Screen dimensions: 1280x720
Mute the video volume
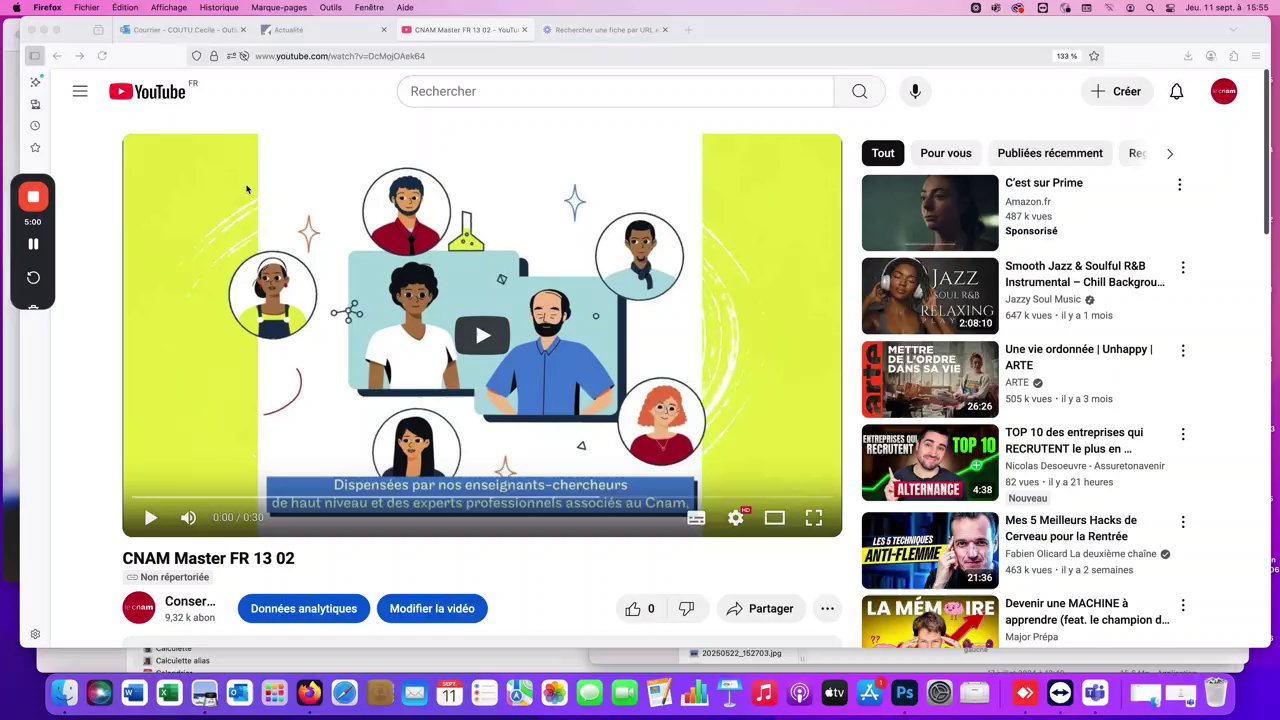tap(188, 517)
